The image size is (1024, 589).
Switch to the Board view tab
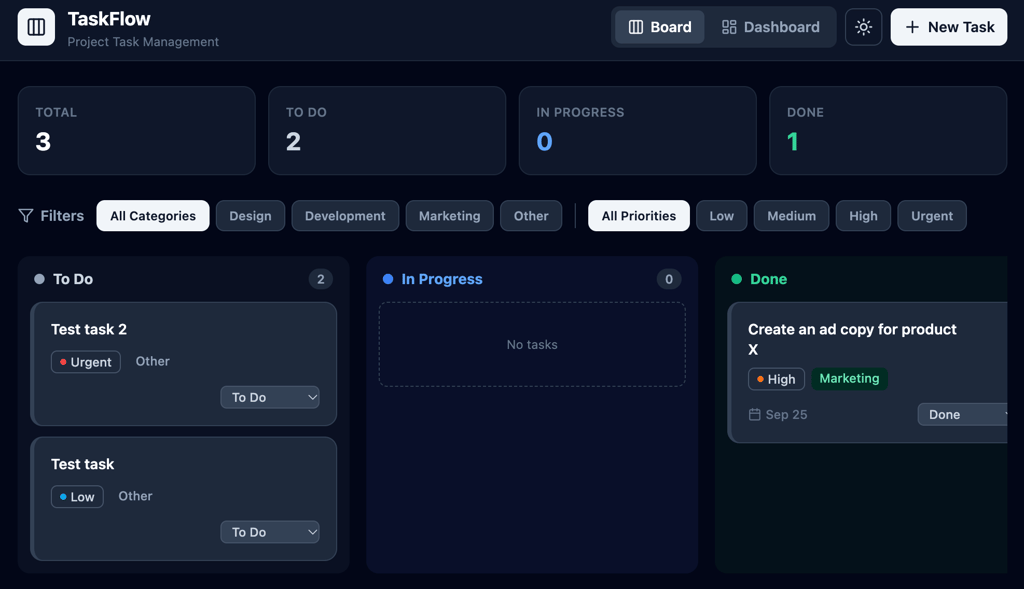[660, 27]
